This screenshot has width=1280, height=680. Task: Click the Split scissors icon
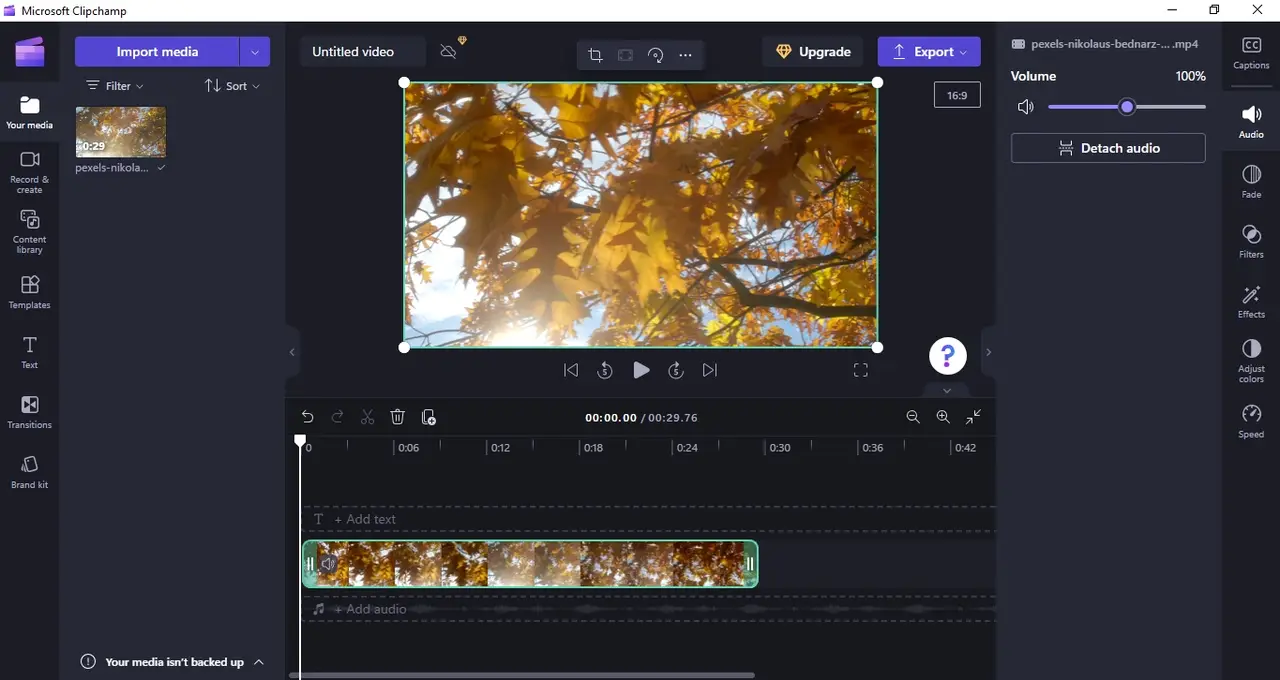(367, 417)
